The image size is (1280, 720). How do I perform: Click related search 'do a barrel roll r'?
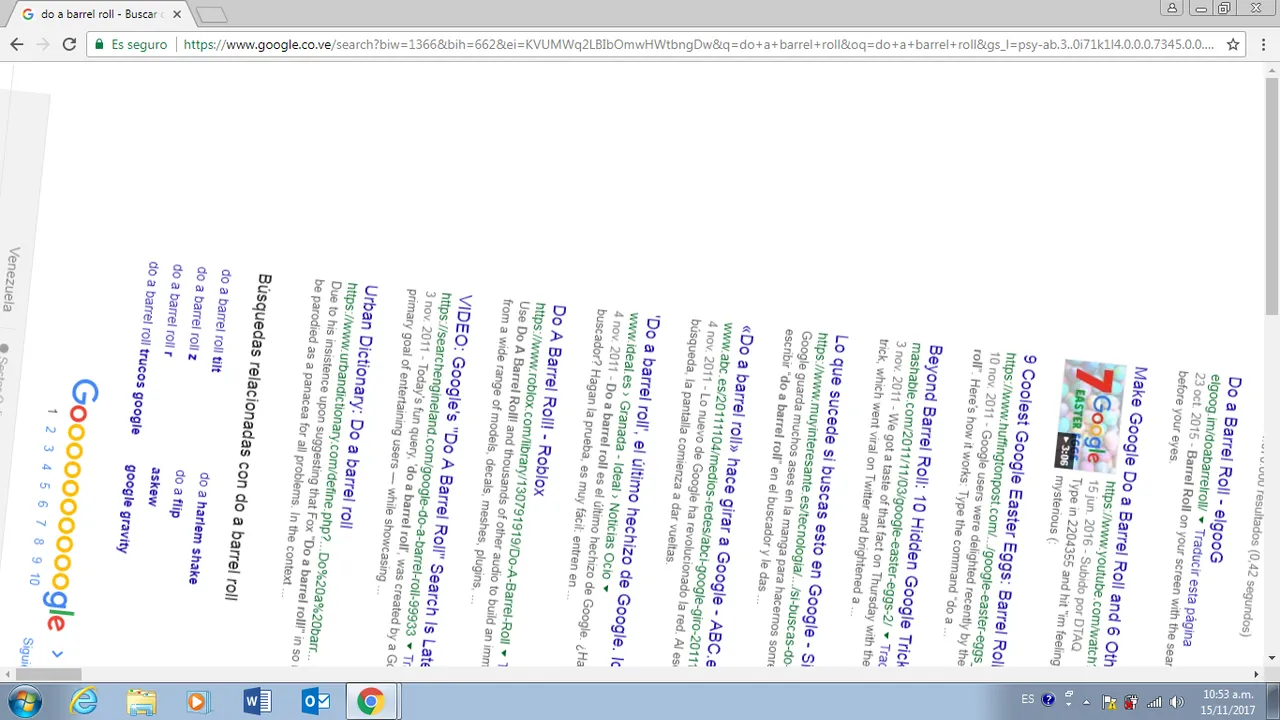click(x=172, y=310)
